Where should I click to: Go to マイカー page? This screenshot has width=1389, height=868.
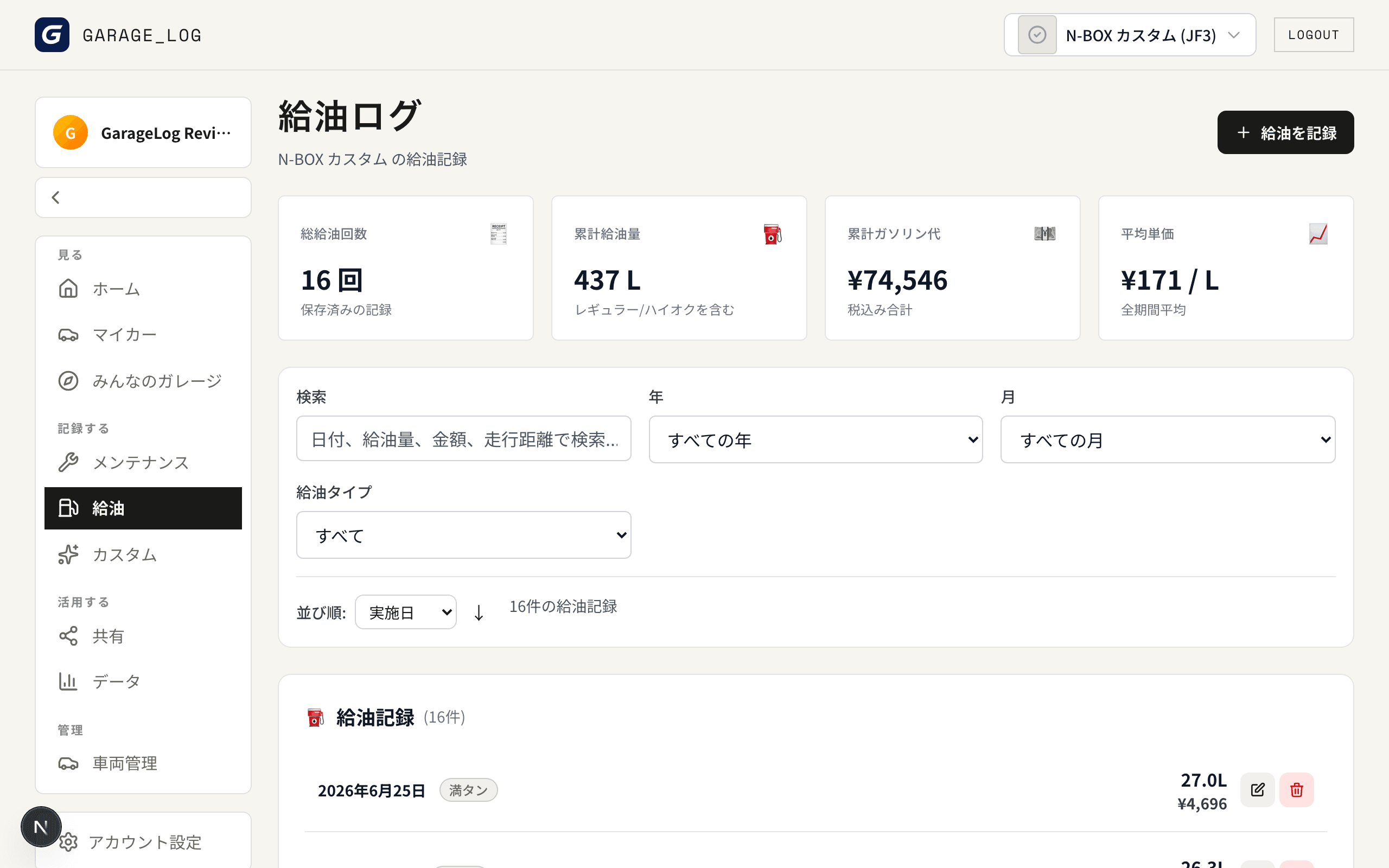[x=143, y=335]
